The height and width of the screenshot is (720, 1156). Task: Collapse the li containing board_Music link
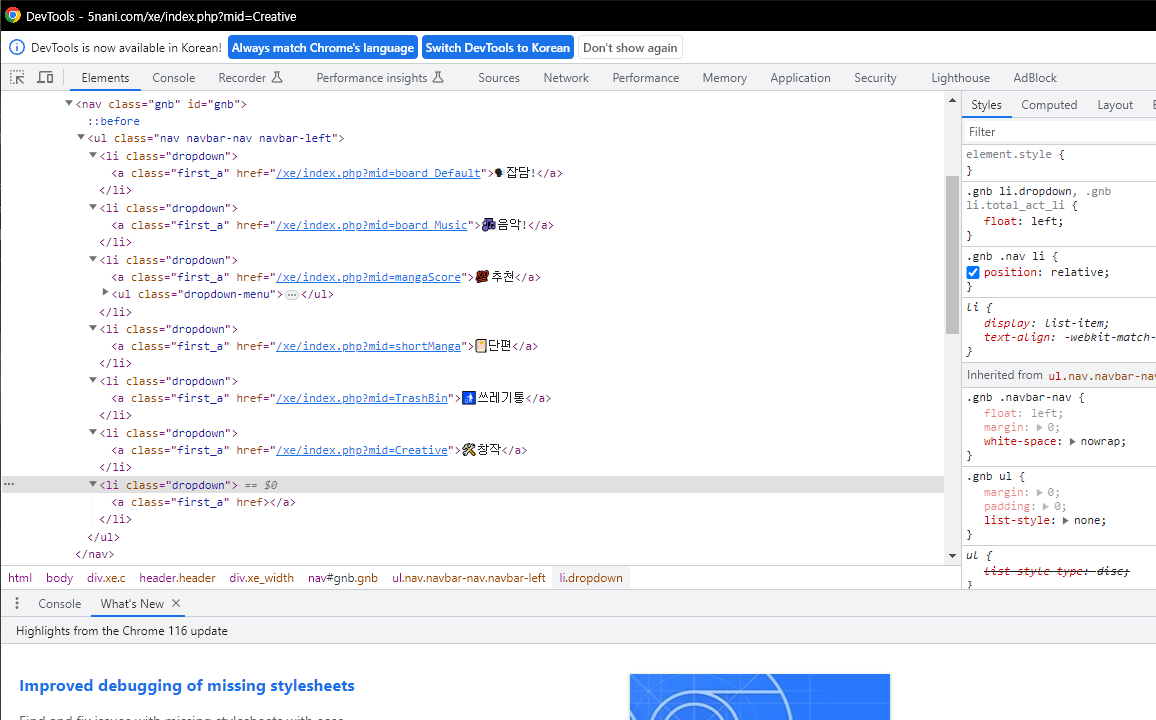click(93, 208)
